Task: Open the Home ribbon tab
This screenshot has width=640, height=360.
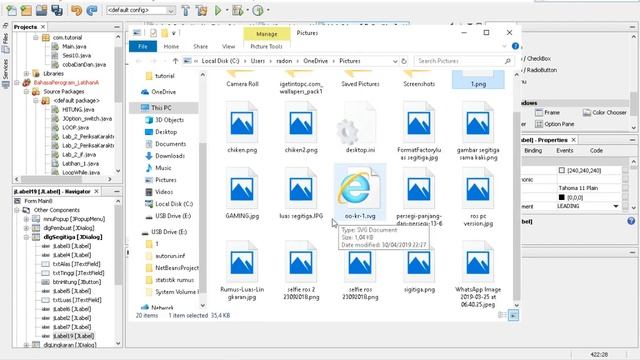Action: point(171,47)
